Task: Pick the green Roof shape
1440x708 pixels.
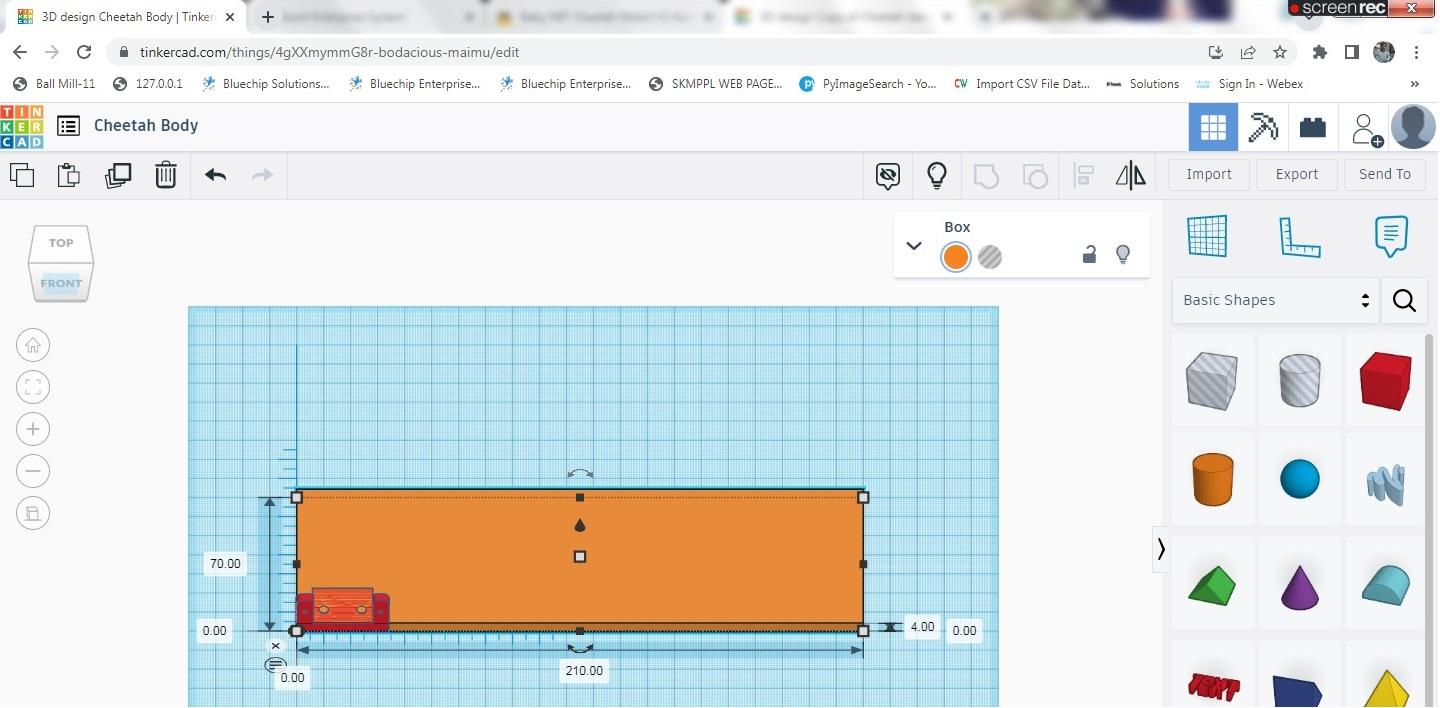Action: tap(1212, 584)
